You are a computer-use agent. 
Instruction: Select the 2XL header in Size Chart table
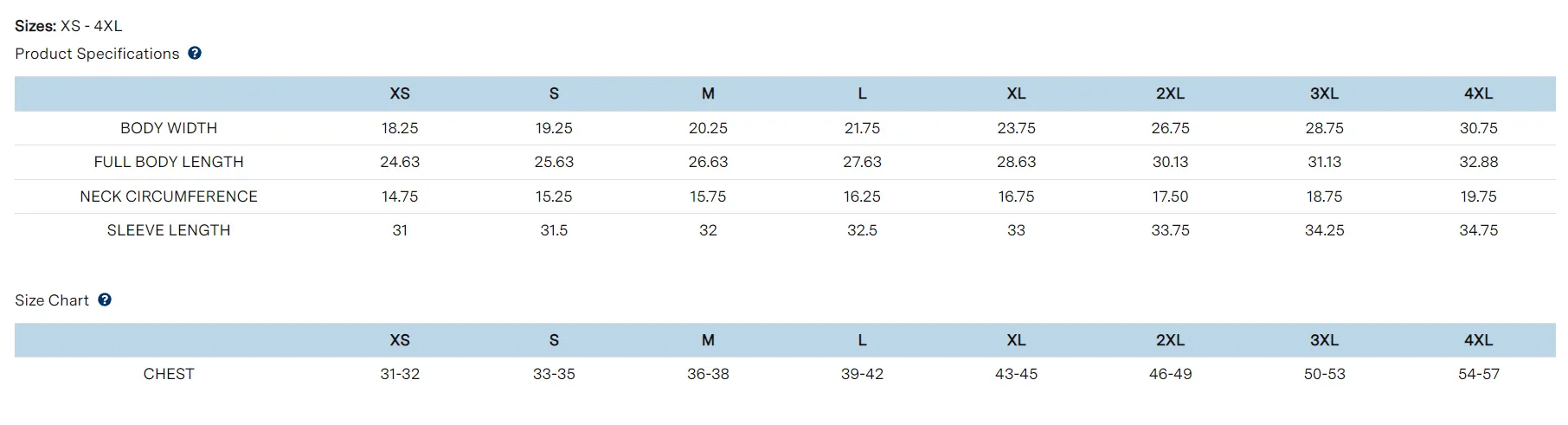click(1170, 340)
